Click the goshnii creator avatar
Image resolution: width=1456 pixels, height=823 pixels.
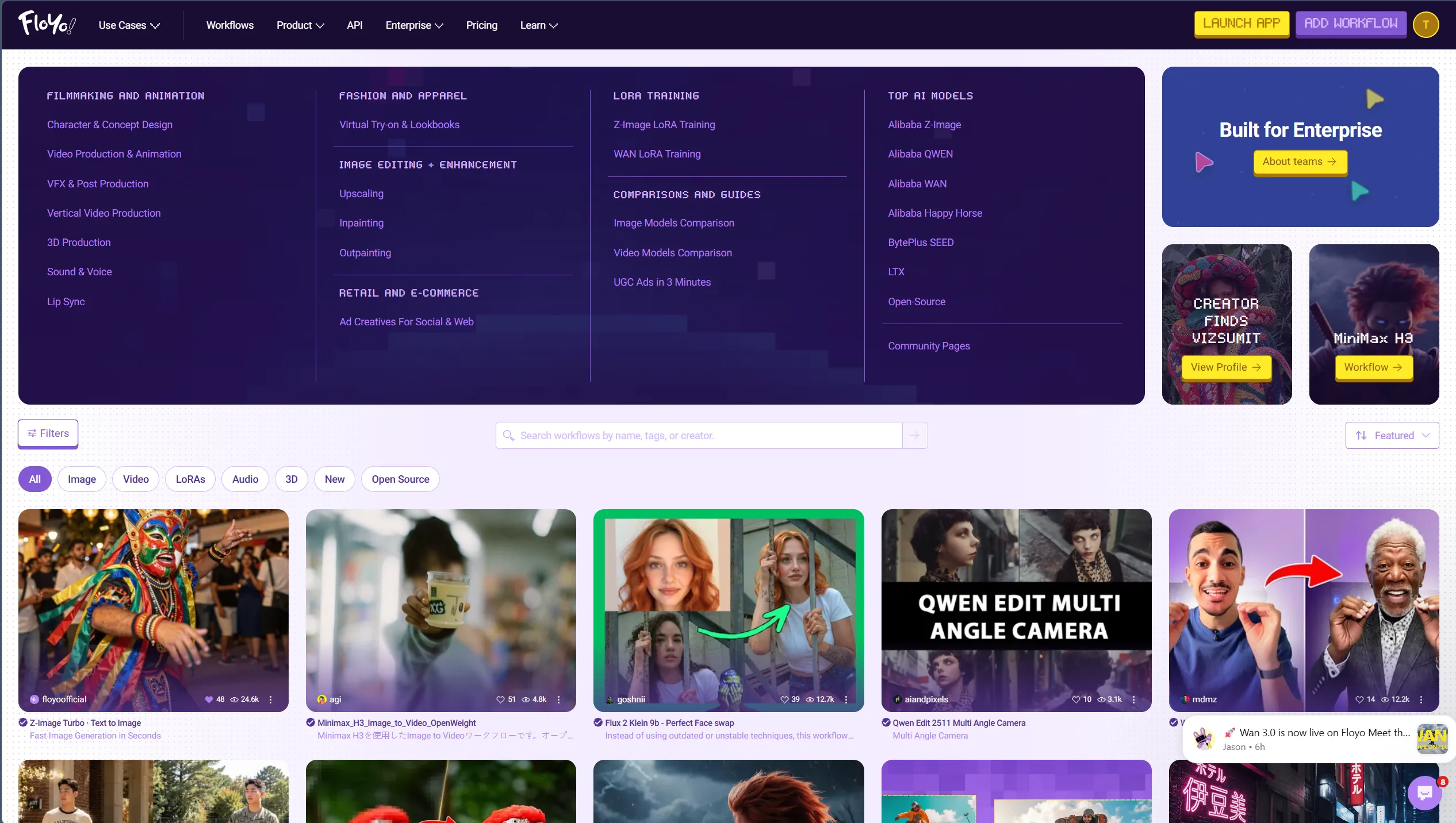click(610, 699)
